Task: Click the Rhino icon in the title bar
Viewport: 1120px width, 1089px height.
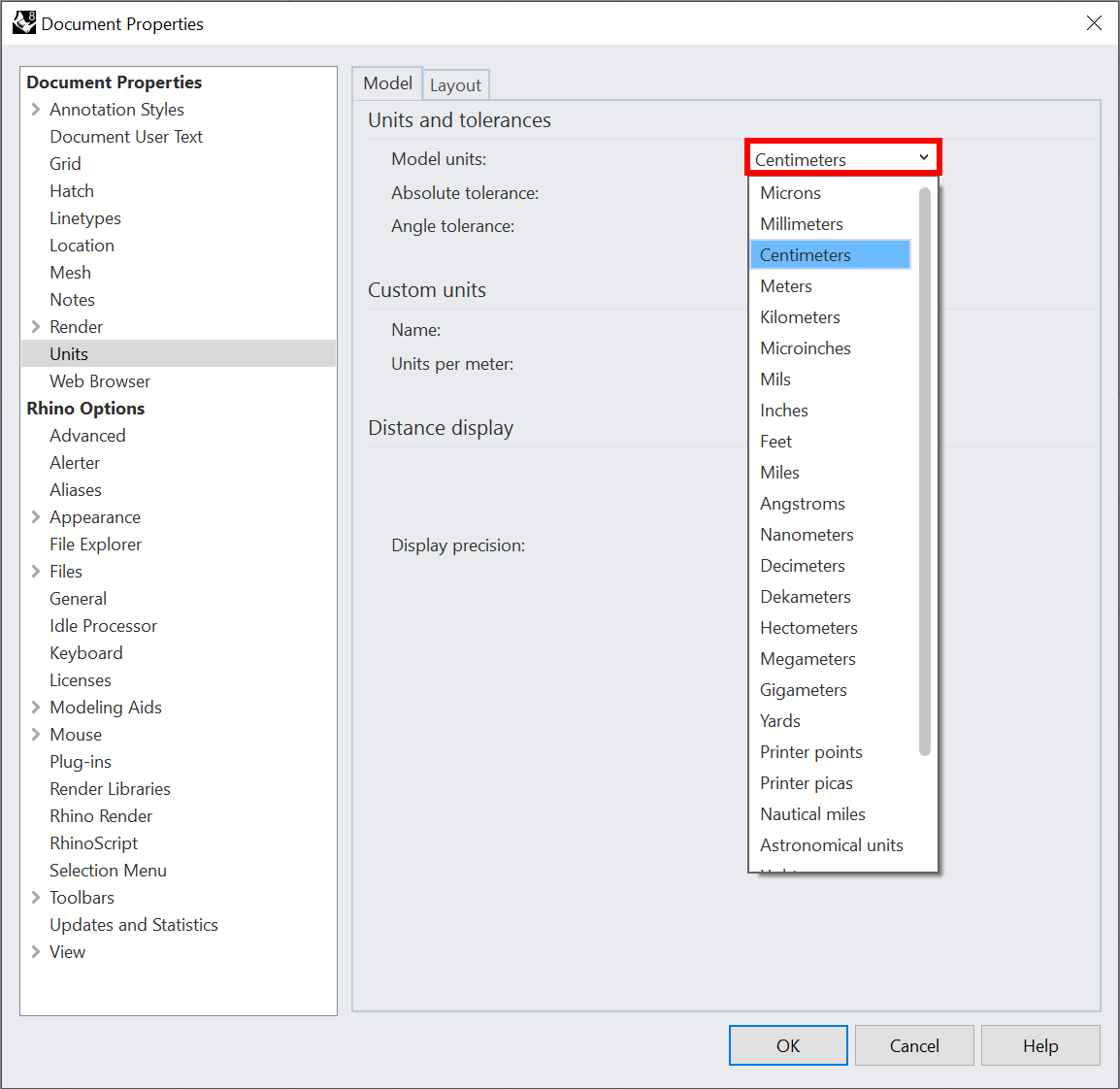Action: point(23,22)
